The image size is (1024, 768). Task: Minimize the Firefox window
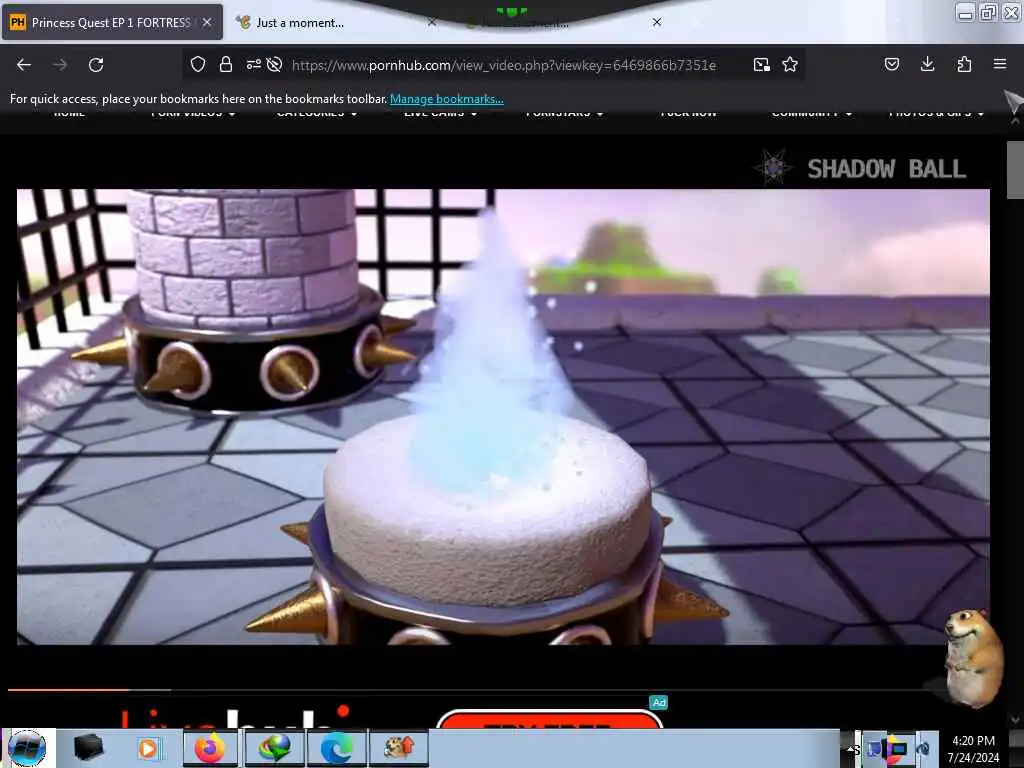[965, 12]
